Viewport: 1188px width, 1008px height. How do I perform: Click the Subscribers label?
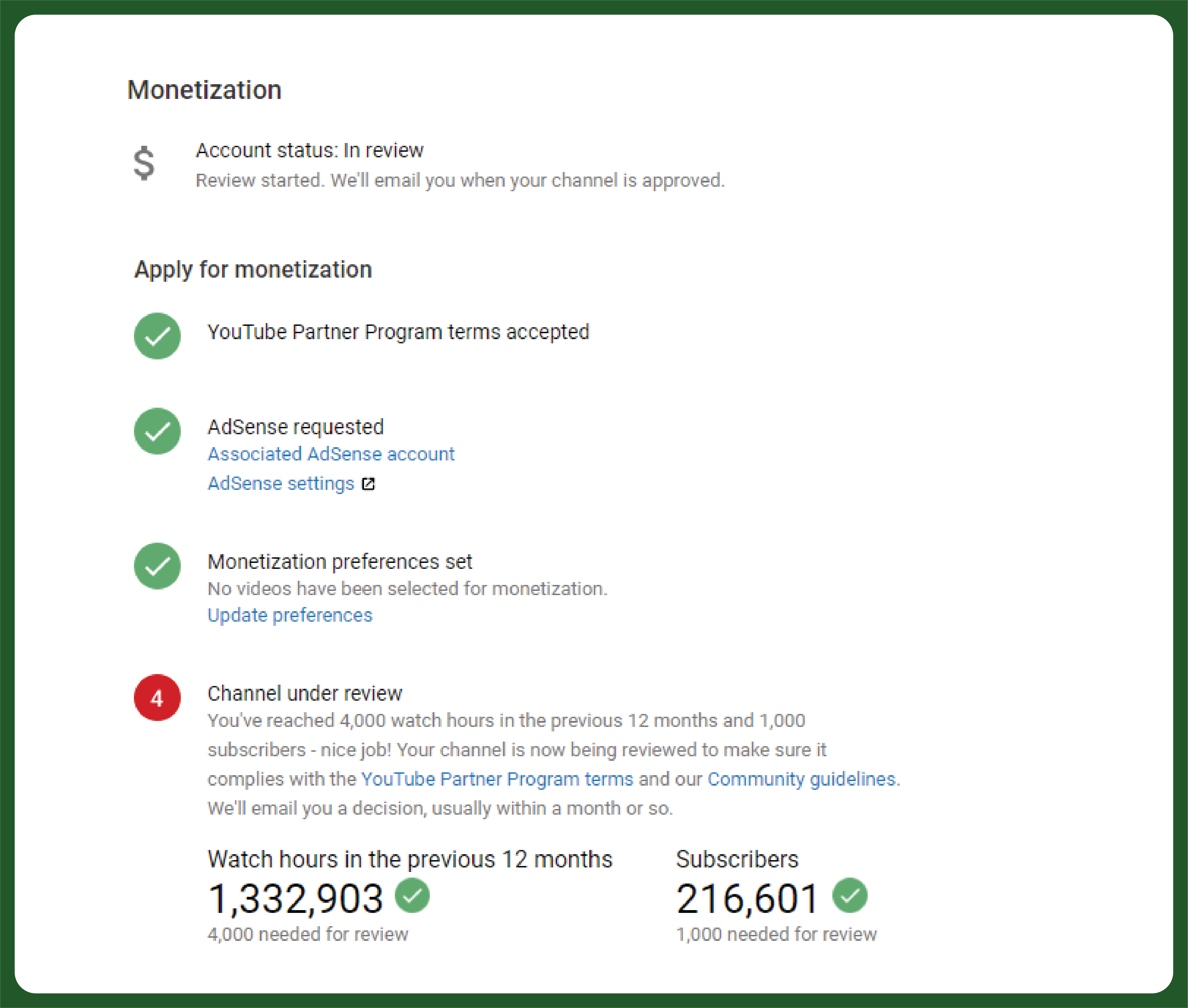[x=737, y=859]
